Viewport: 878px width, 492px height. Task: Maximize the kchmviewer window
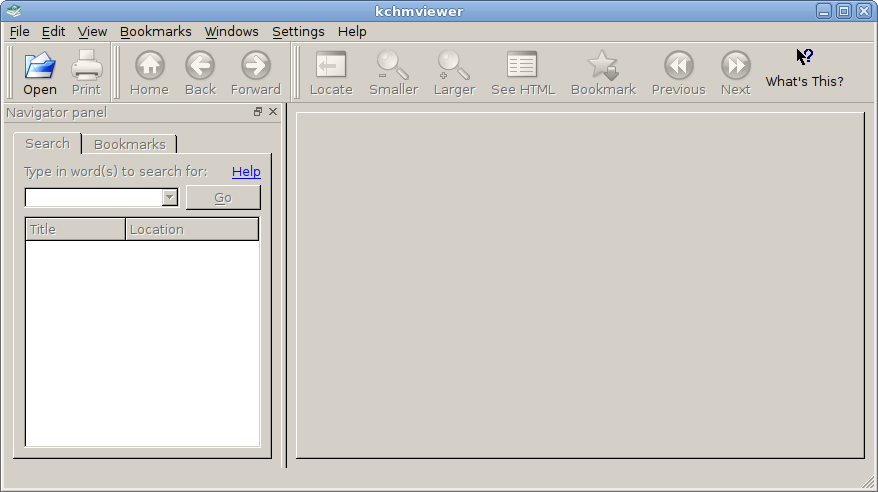click(844, 11)
